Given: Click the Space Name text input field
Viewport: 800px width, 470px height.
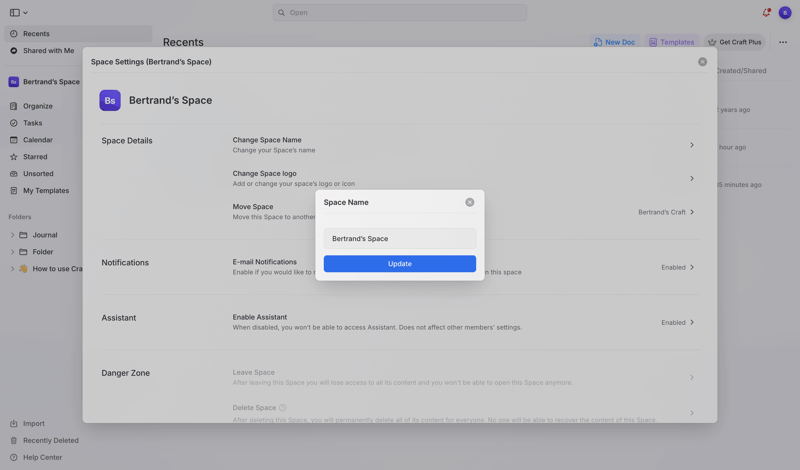Looking at the screenshot, I should pos(399,239).
